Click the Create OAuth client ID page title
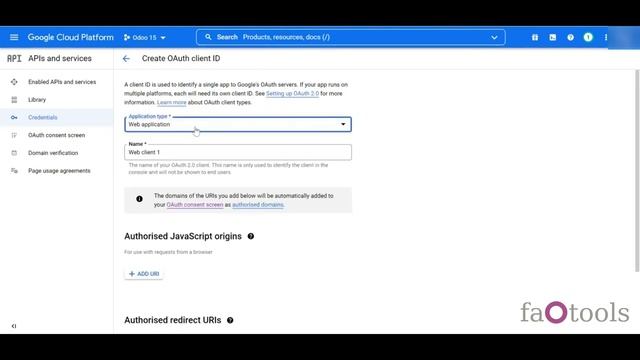 point(181,58)
